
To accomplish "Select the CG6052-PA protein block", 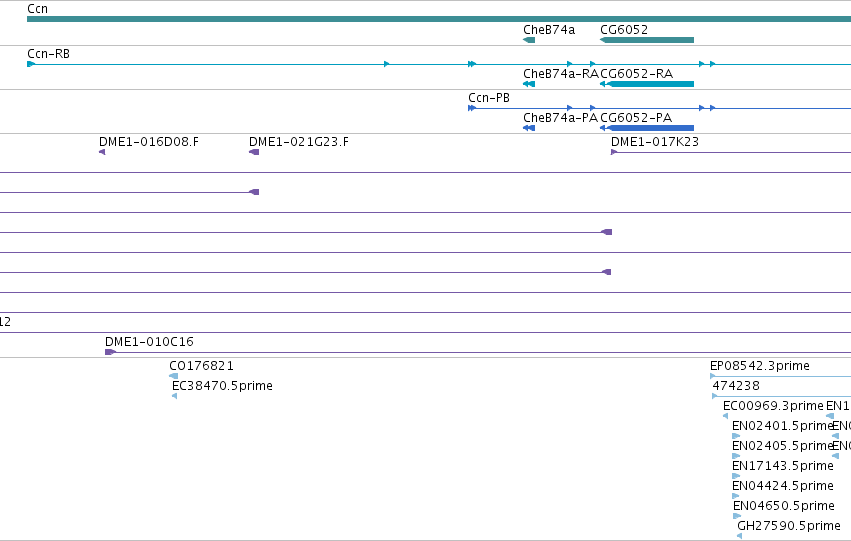I will [647, 128].
